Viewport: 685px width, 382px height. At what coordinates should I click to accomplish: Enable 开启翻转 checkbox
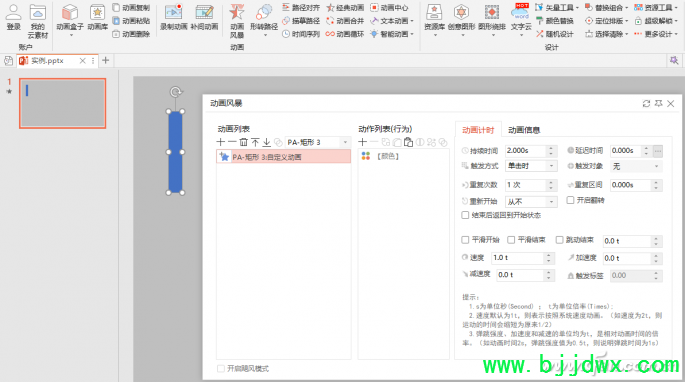click(x=570, y=200)
